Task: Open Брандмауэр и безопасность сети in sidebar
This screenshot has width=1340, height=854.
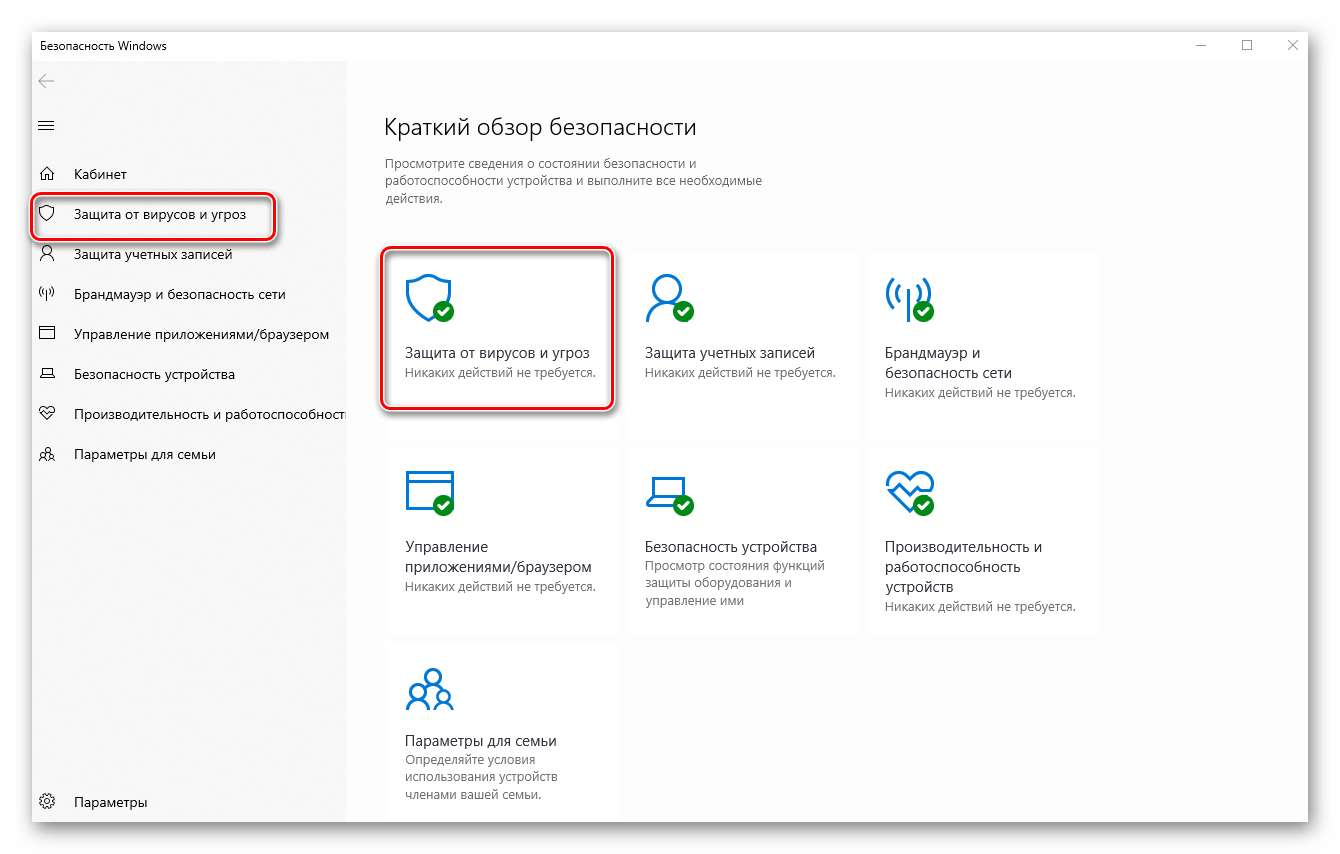Action: point(180,294)
